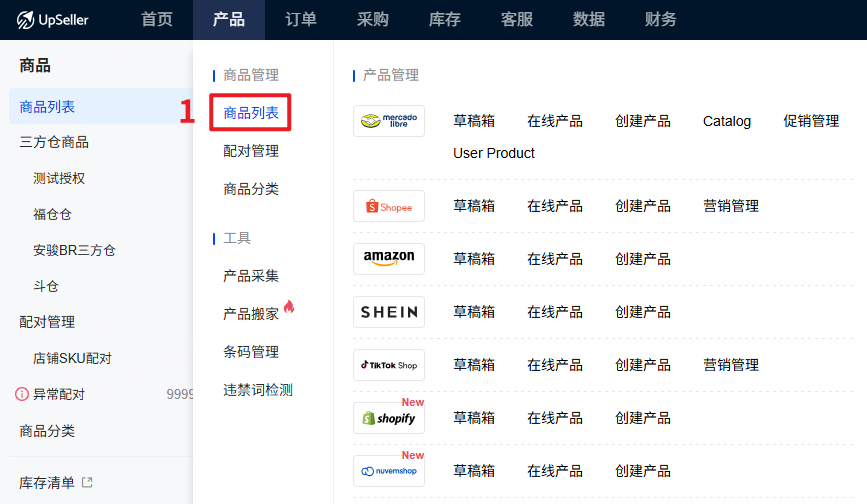
Task: Click the Mercado Libre platform logo
Action: (389, 121)
